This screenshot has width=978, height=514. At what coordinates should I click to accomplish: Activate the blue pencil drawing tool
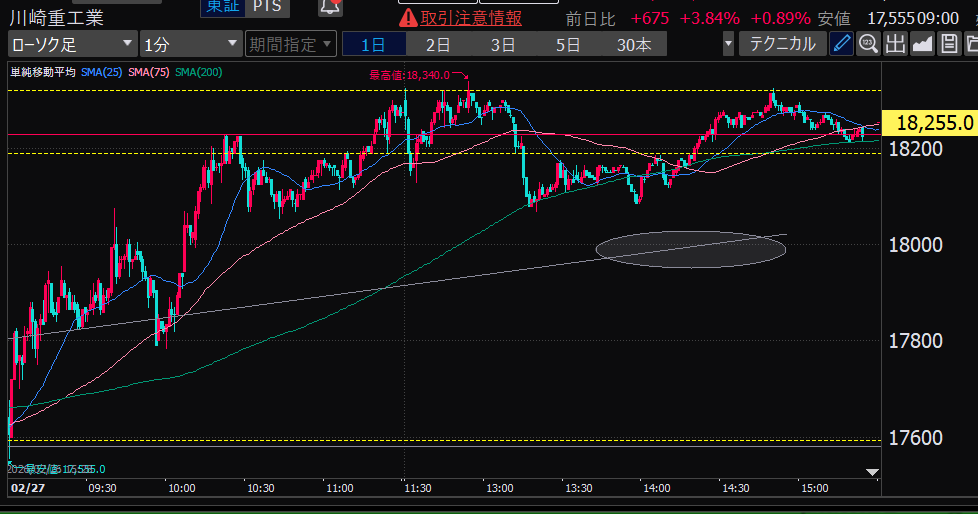(842, 44)
